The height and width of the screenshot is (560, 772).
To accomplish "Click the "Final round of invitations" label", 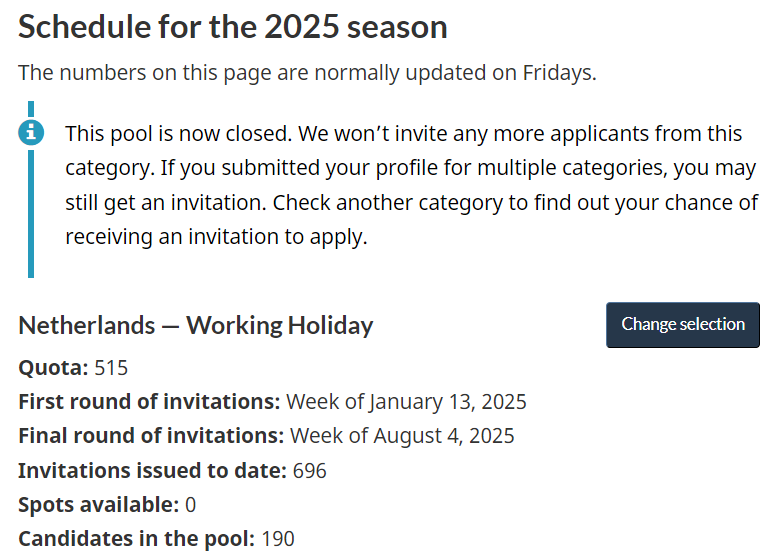I will coord(152,436).
